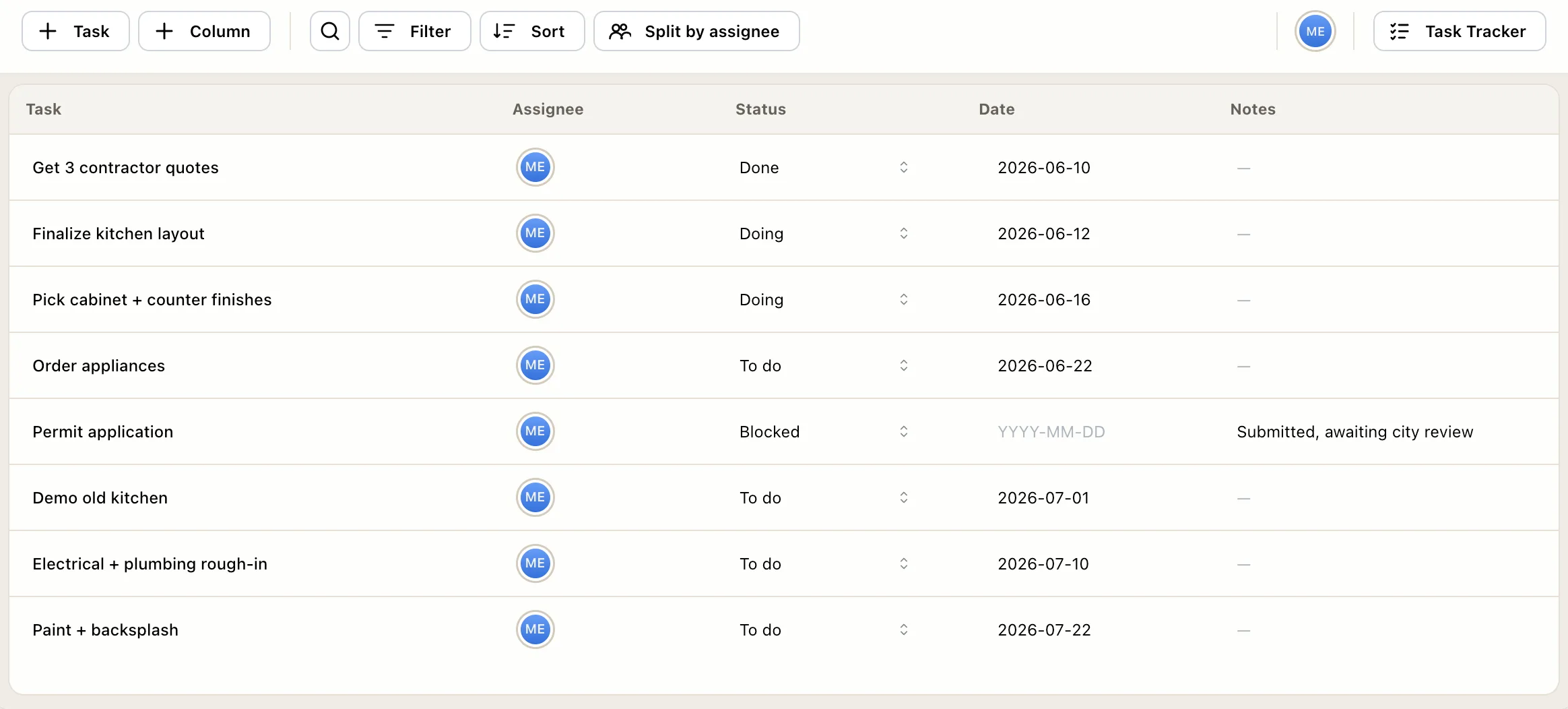Click note Submitted, awaiting city review
This screenshot has width=1568, height=709.
point(1354,431)
